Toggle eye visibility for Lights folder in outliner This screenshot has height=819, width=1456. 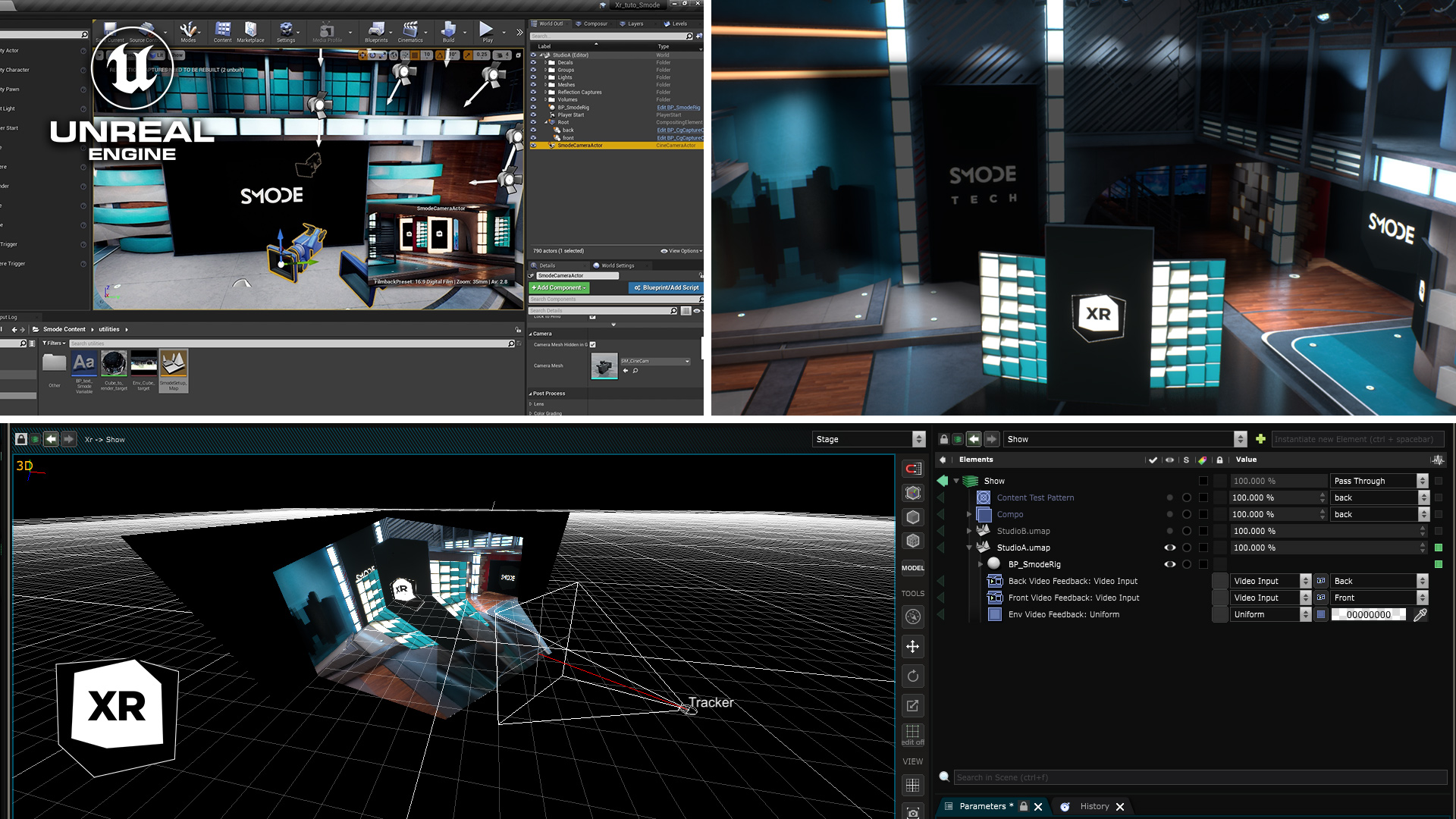click(533, 77)
